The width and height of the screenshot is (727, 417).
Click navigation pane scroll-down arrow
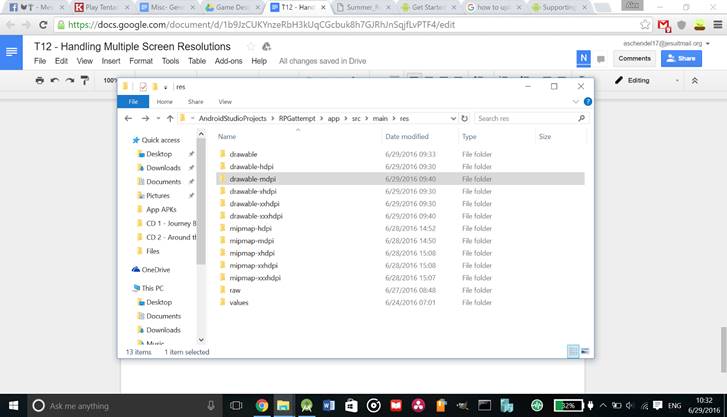(201, 340)
